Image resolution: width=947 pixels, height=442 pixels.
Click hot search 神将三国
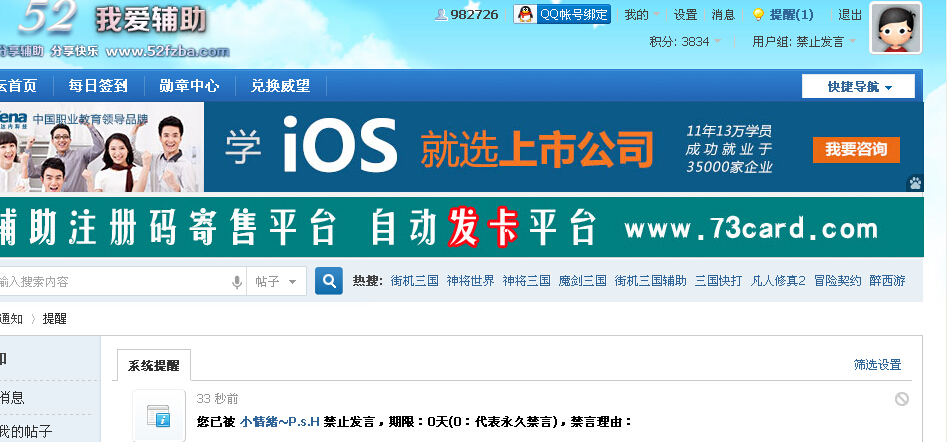[527, 281]
